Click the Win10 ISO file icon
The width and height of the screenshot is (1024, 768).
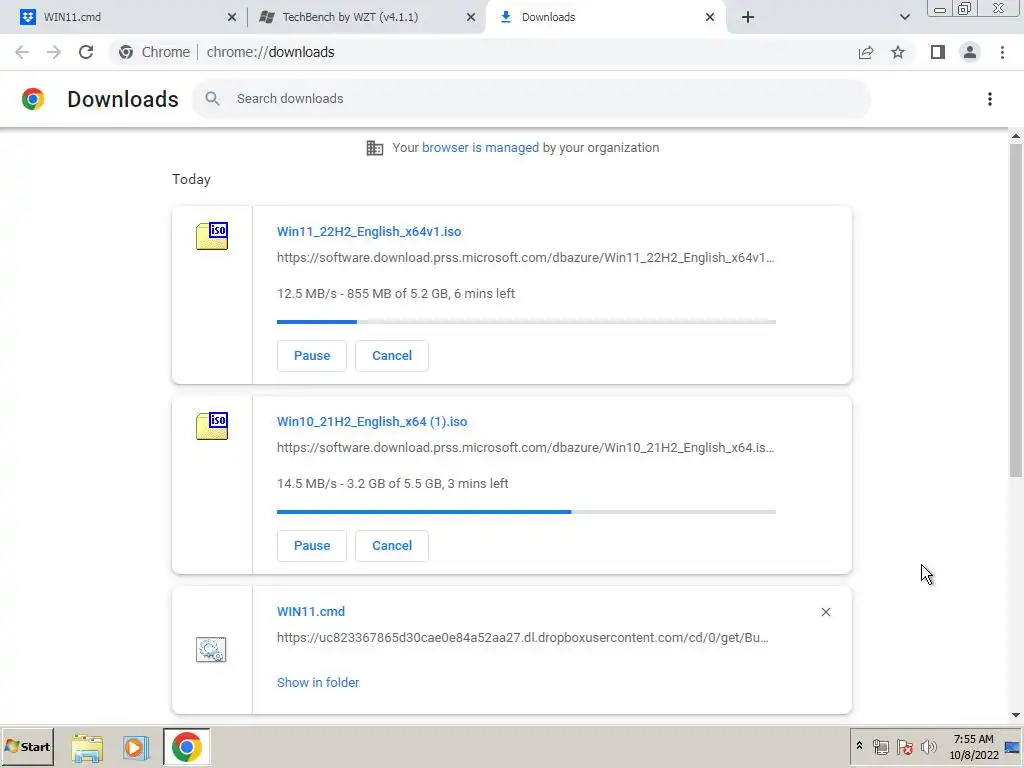[212, 426]
